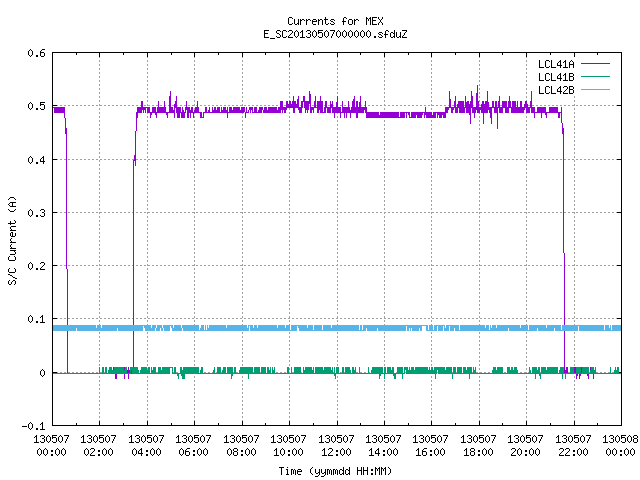Select the file name E_SC20130507000000.sfduZ subtitle
The image size is (640, 480).
click(x=335, y=34)
